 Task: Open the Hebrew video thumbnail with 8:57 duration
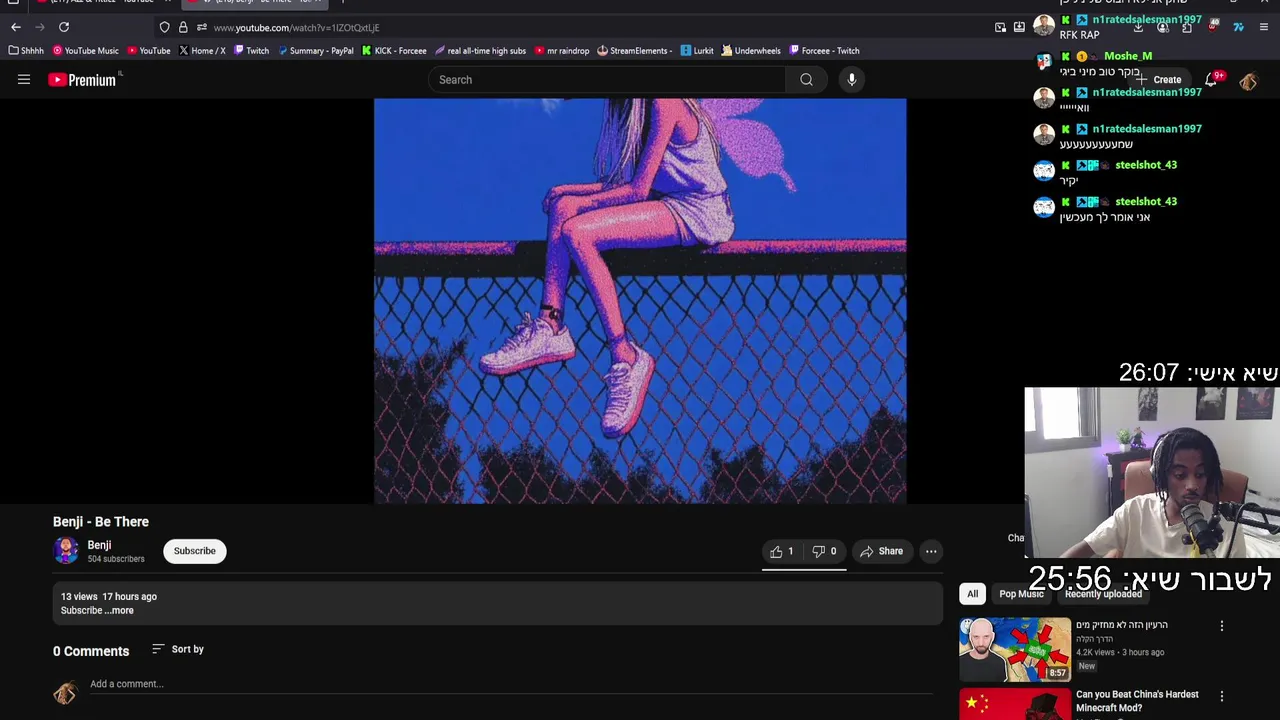tap(1015, 650)
